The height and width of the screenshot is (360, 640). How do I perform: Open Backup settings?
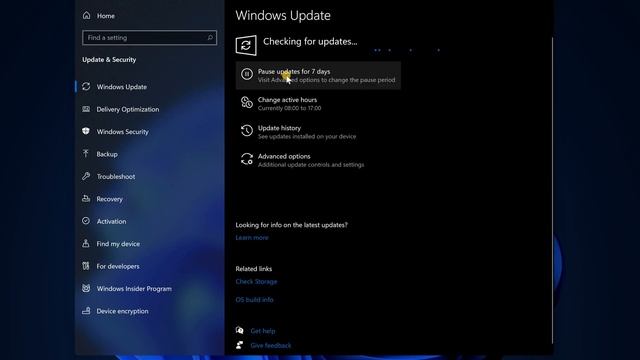tap(107, 154)
